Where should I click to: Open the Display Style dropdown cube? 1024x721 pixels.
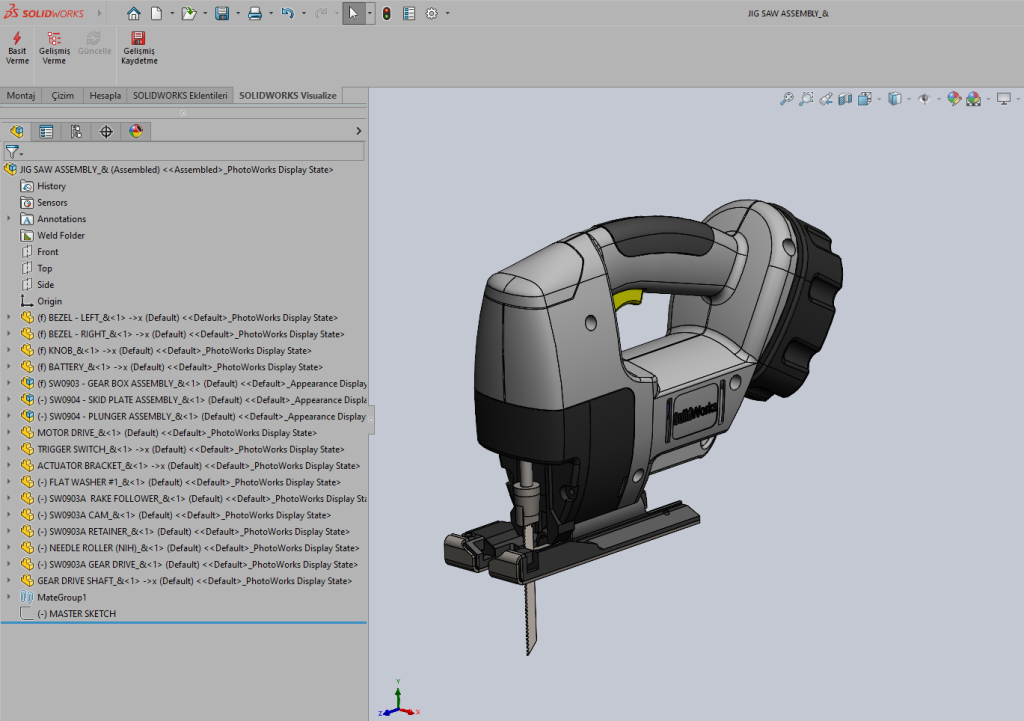(x=894, y=99)
